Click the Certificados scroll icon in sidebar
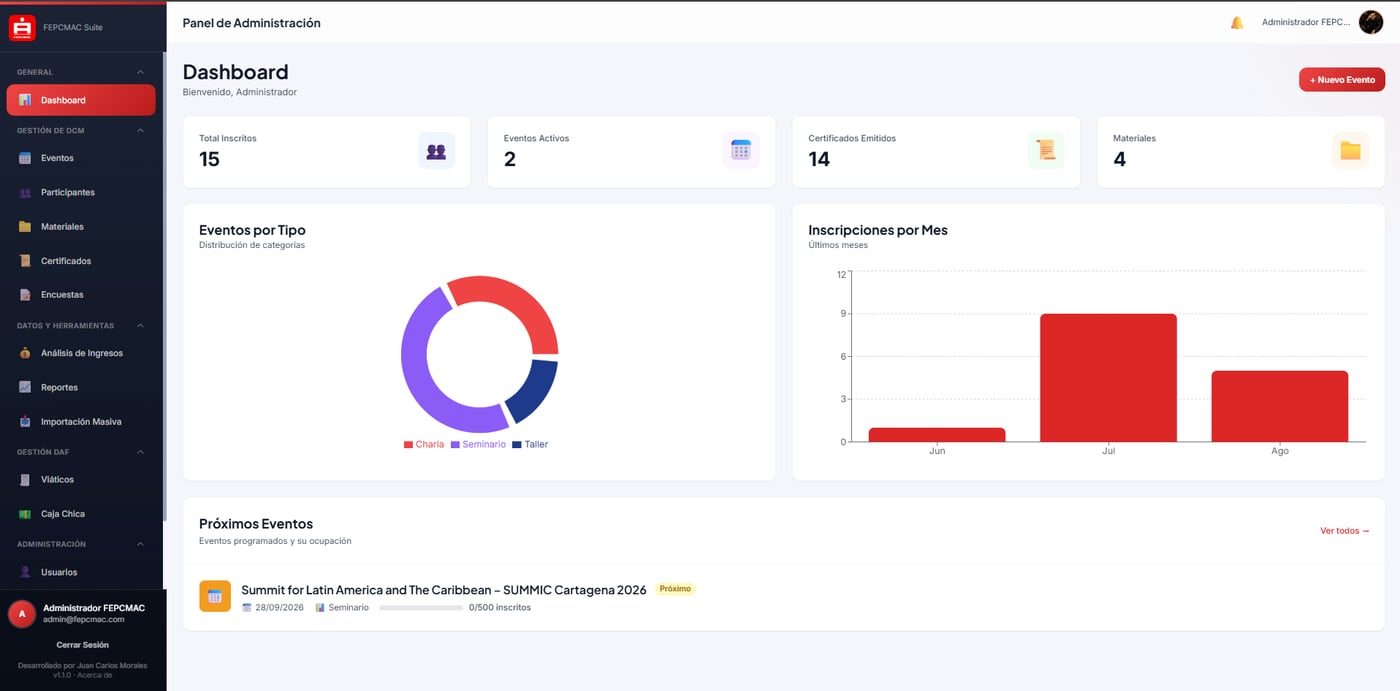The image size is (1400, 691). tap(25, 261)
